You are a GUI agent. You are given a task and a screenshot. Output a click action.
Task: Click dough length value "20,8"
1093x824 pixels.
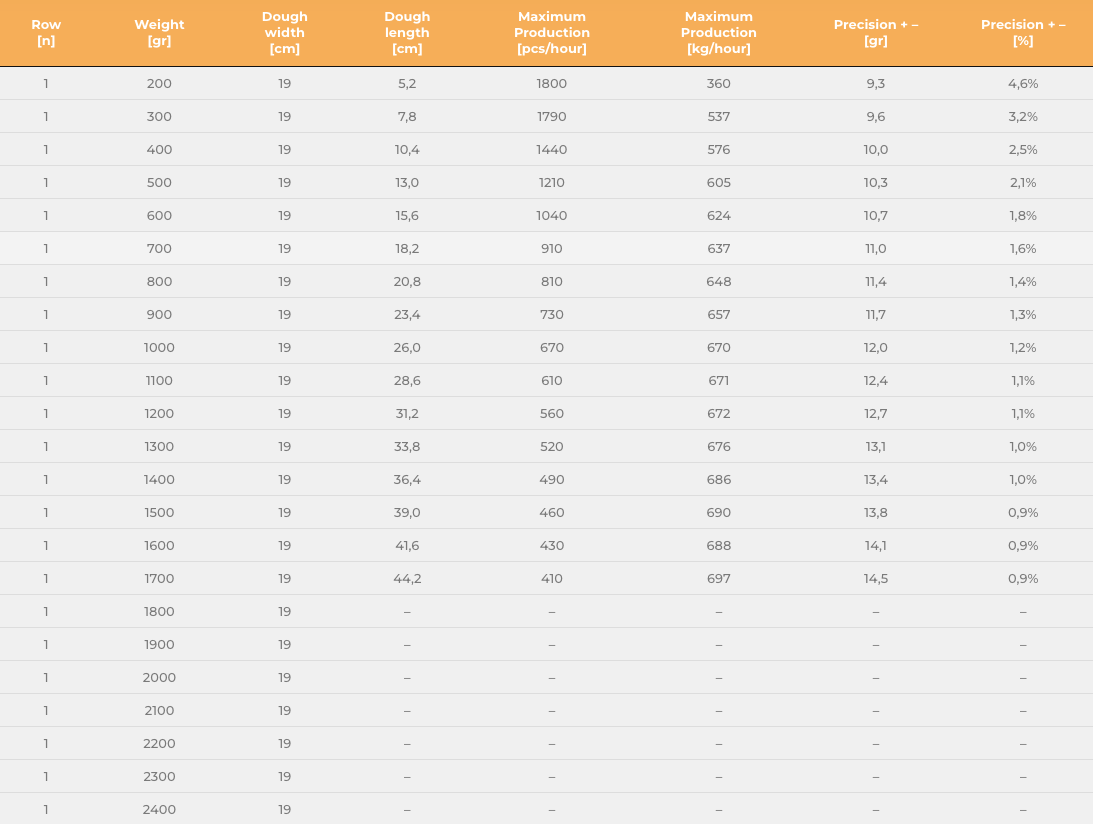[x=407, y=282]
